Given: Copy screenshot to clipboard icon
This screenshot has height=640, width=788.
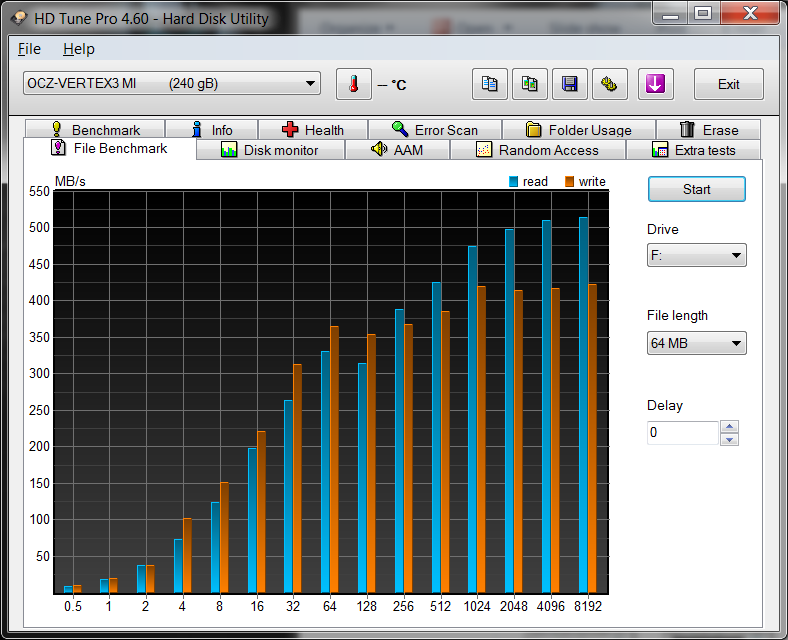Looking at the screenshot, I should 530,84.
